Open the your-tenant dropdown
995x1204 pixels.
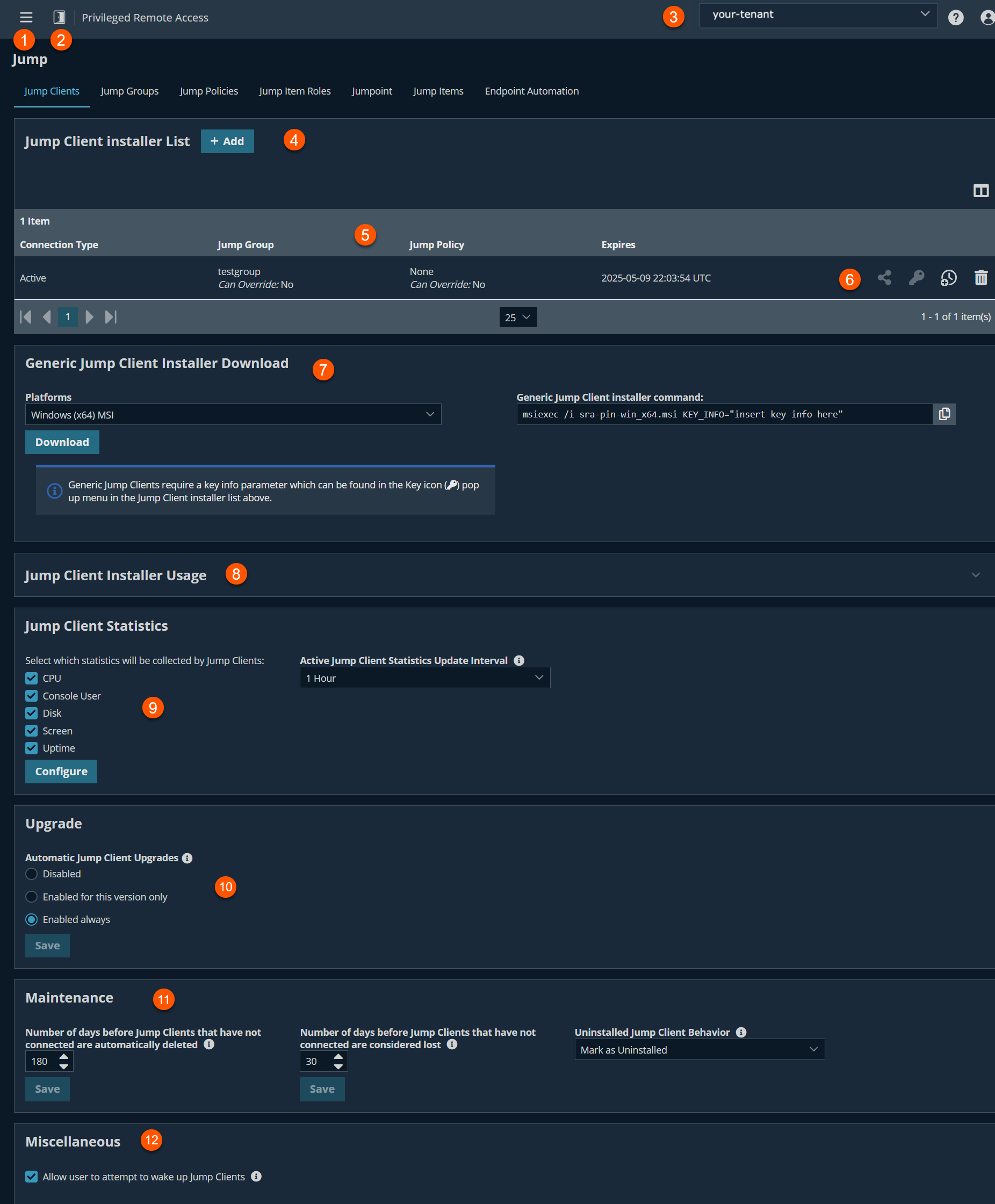818,15
